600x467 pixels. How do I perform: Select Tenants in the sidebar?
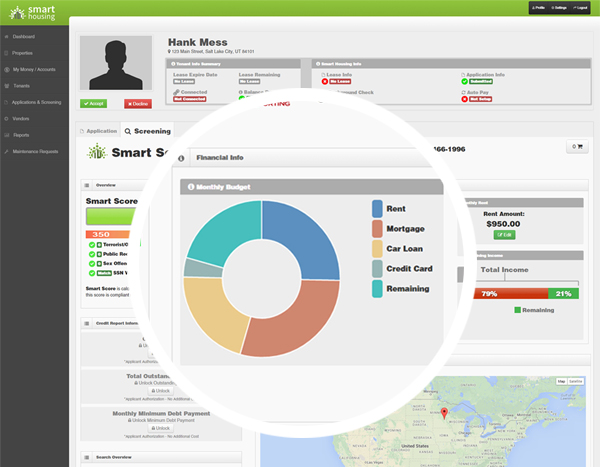(21, 86)
